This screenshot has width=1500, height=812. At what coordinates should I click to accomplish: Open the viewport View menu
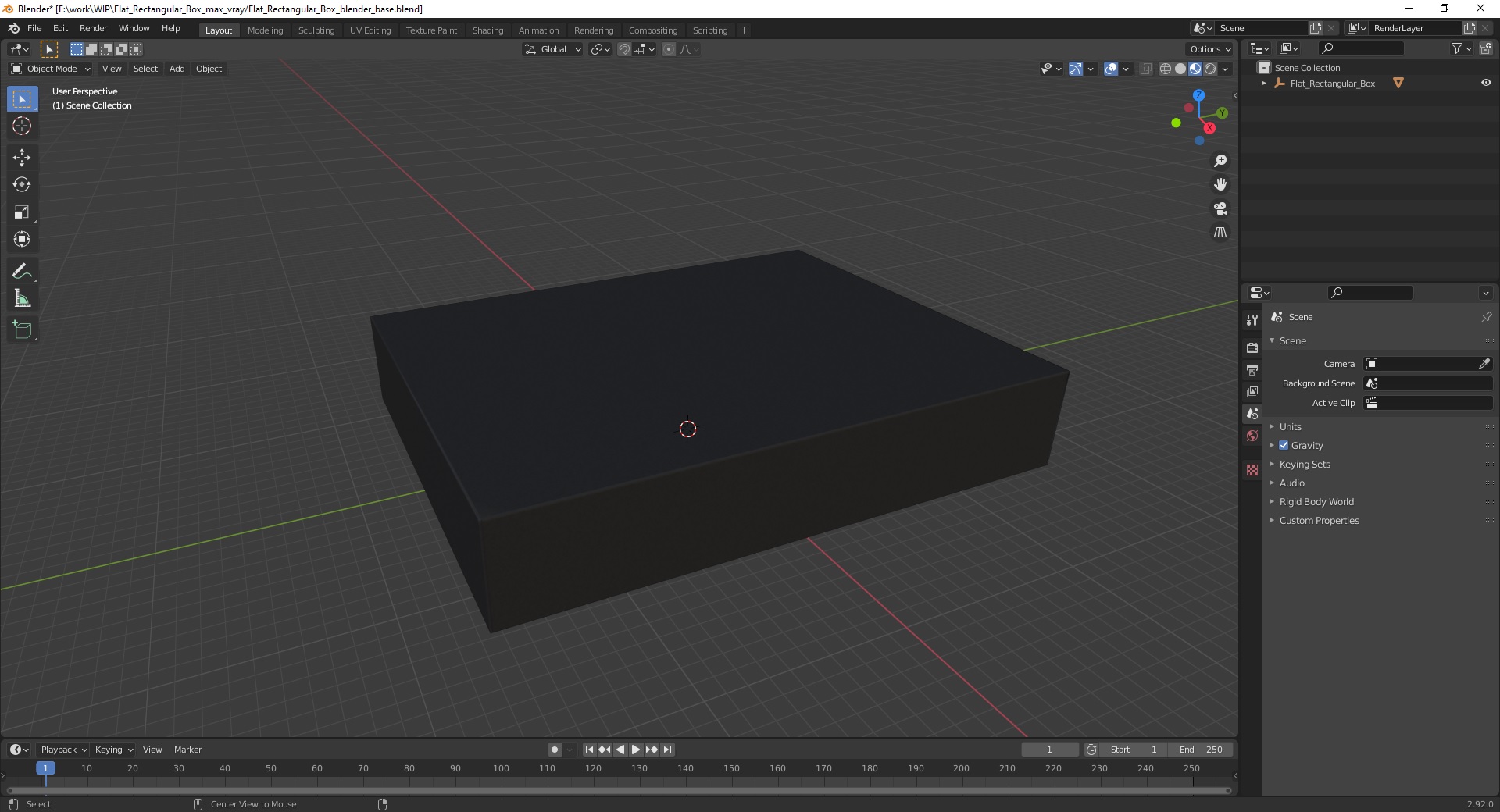pyautogui.click(x=112, y=69)
